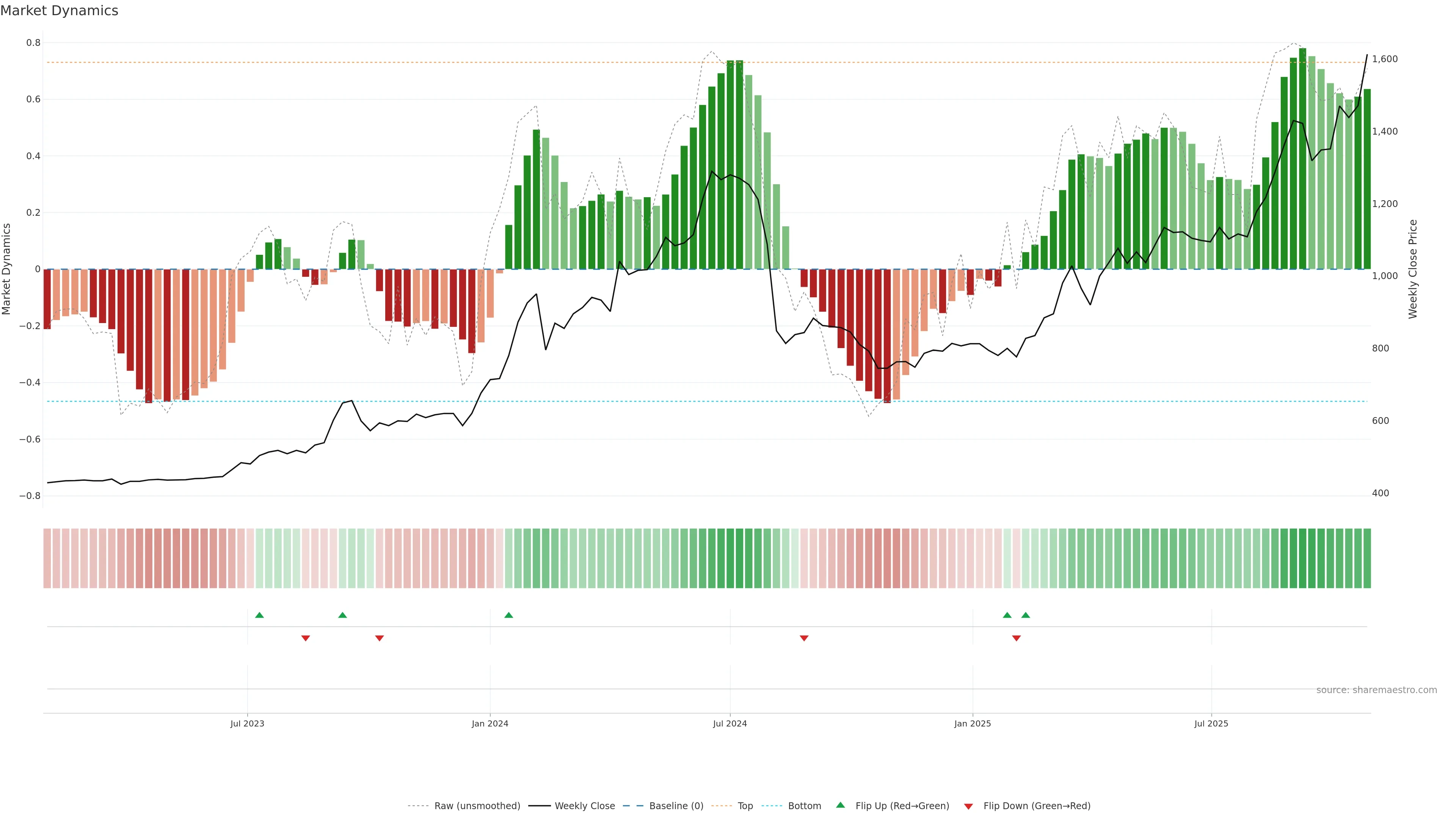The width and height of the screenshot is (1456, 819).
Task: Click the last green flip-up marker in 2025
Action: (1025, 615)
